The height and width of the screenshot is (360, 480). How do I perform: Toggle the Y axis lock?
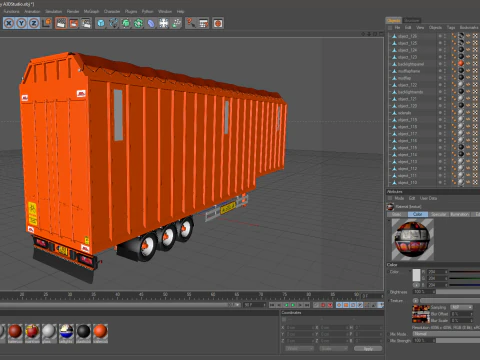(x=21, y=23)
